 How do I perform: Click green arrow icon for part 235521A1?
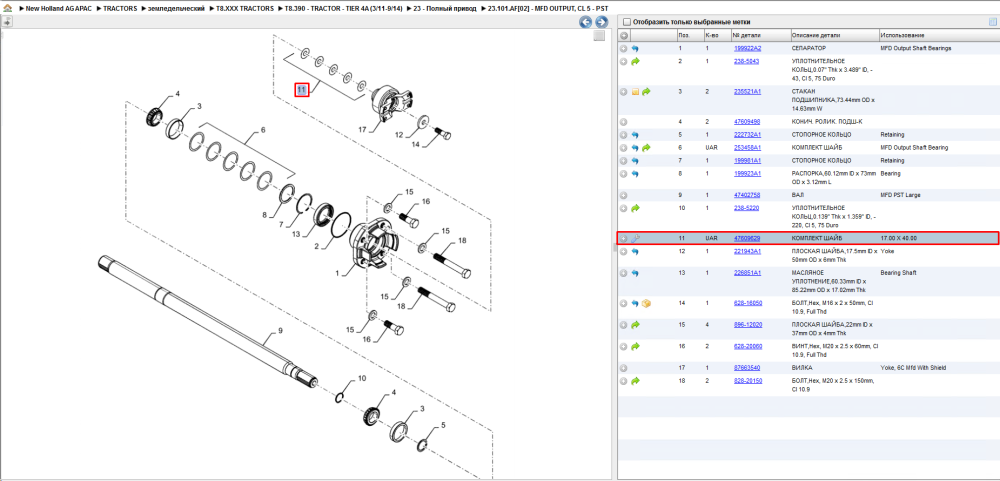(x=646, y=92)
